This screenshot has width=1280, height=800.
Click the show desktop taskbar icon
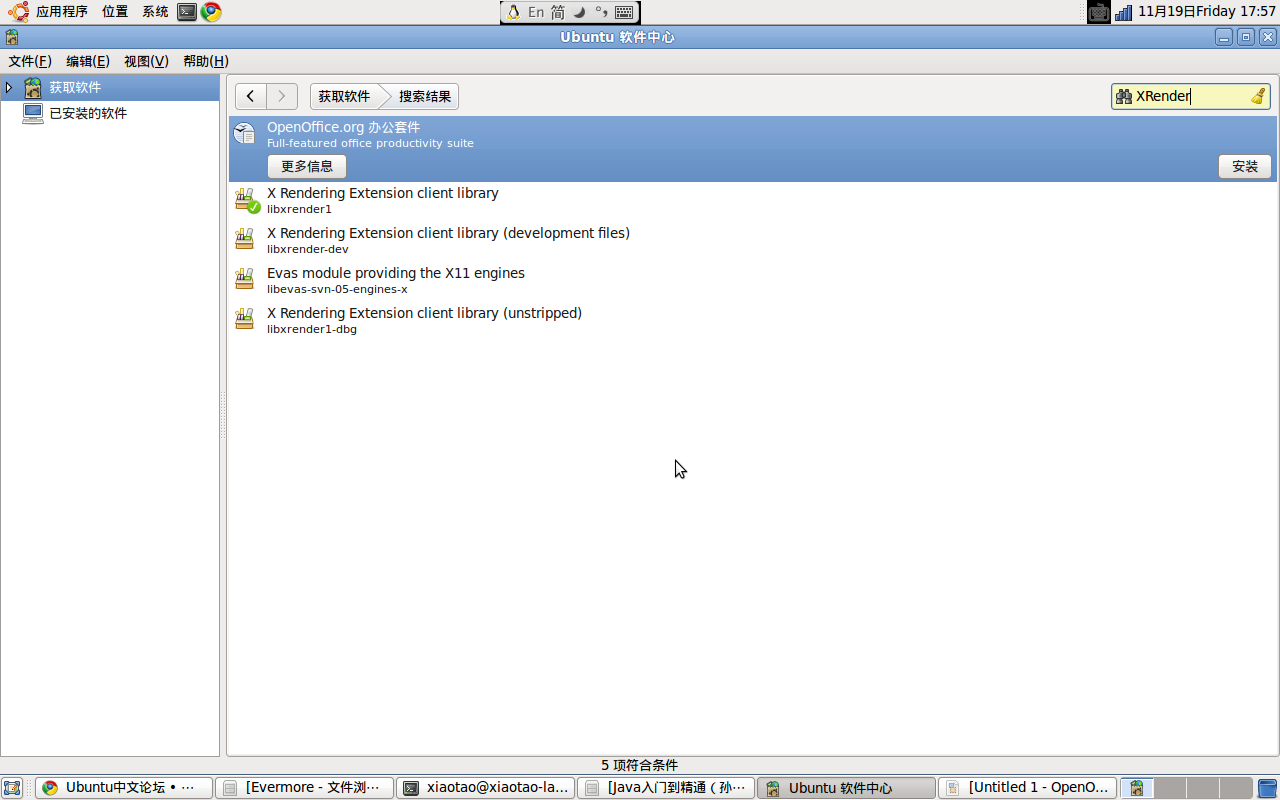pyautogui.click(x=12, y=788)
